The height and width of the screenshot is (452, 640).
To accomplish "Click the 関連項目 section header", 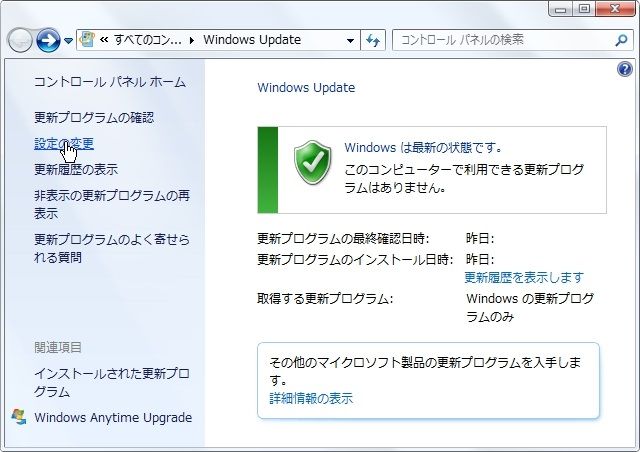I will [58, 347].
